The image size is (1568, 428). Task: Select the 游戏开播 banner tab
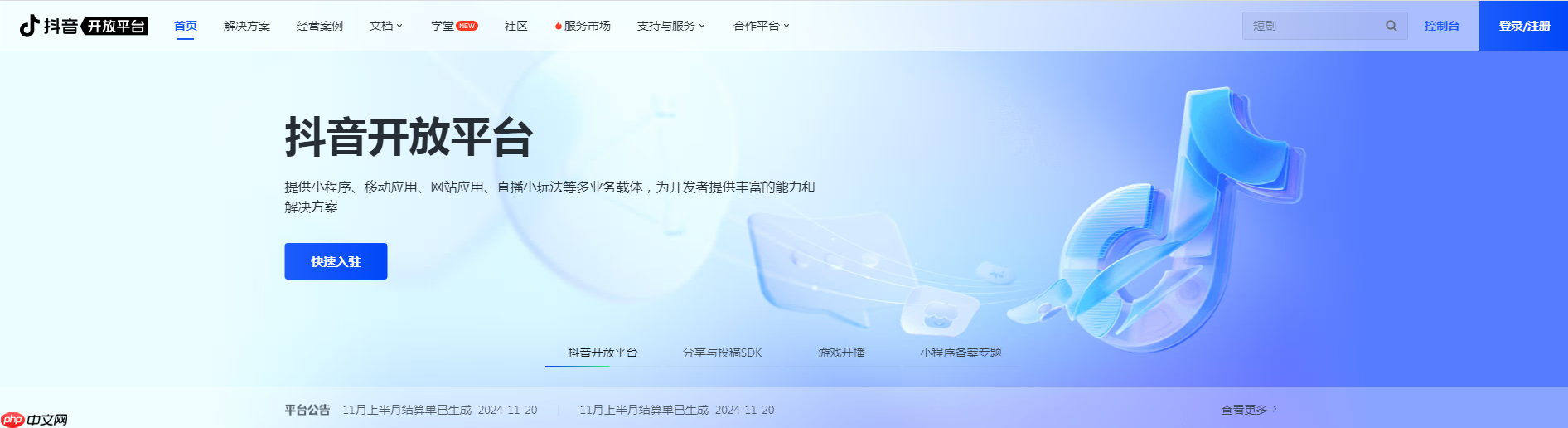[x=841, y=353]
